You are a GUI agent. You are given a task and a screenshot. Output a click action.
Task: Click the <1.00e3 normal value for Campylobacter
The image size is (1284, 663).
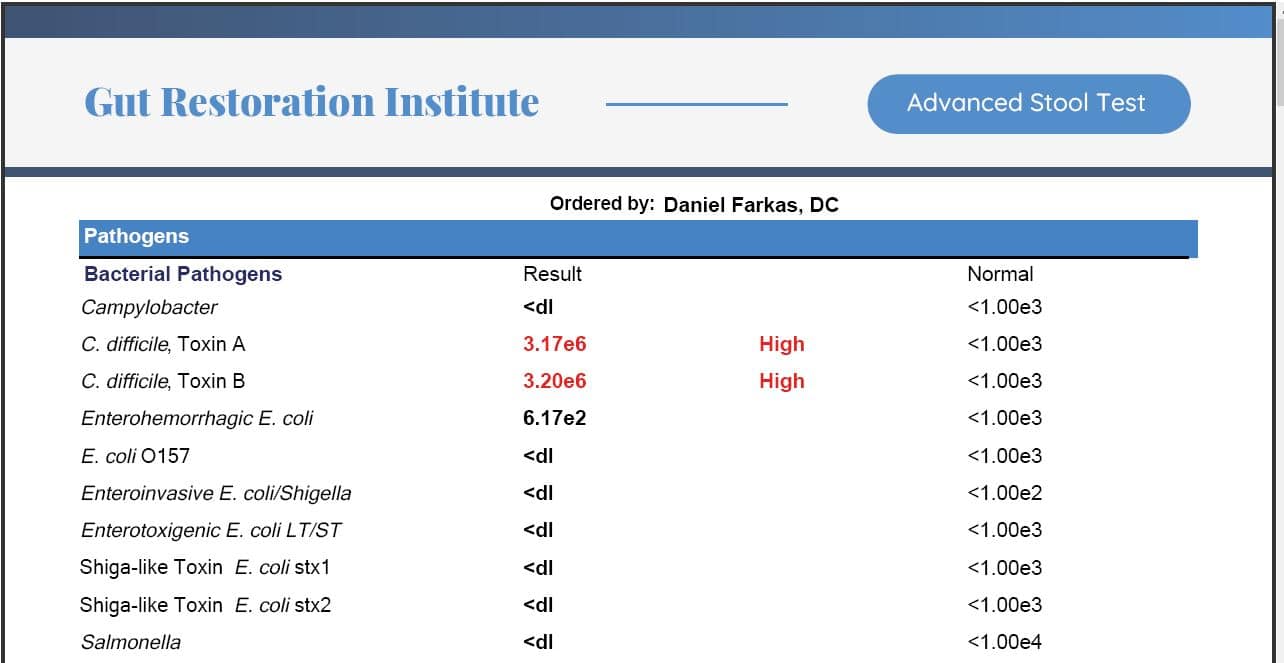(1005, 308)
